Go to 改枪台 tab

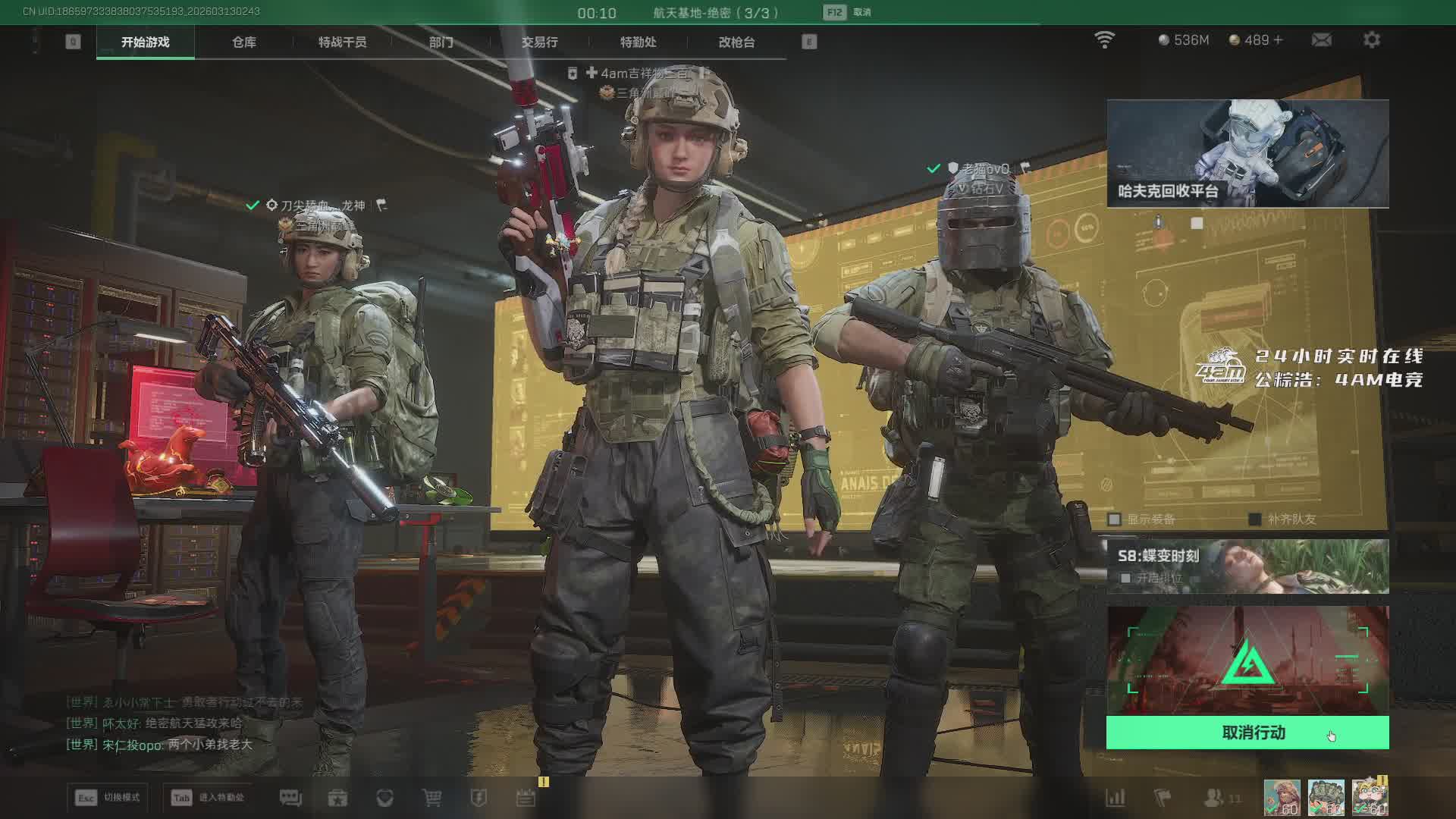click(736, 42)
